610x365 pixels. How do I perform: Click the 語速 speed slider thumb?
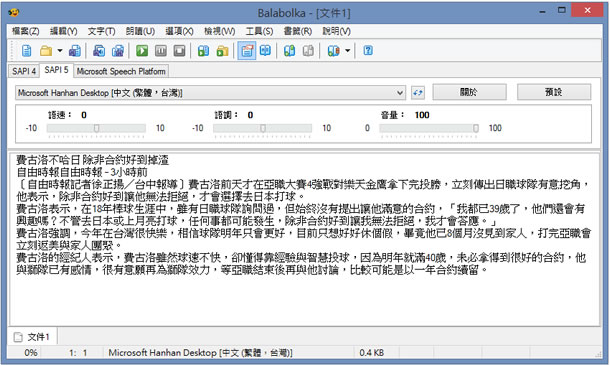click(x=96, y=128)
